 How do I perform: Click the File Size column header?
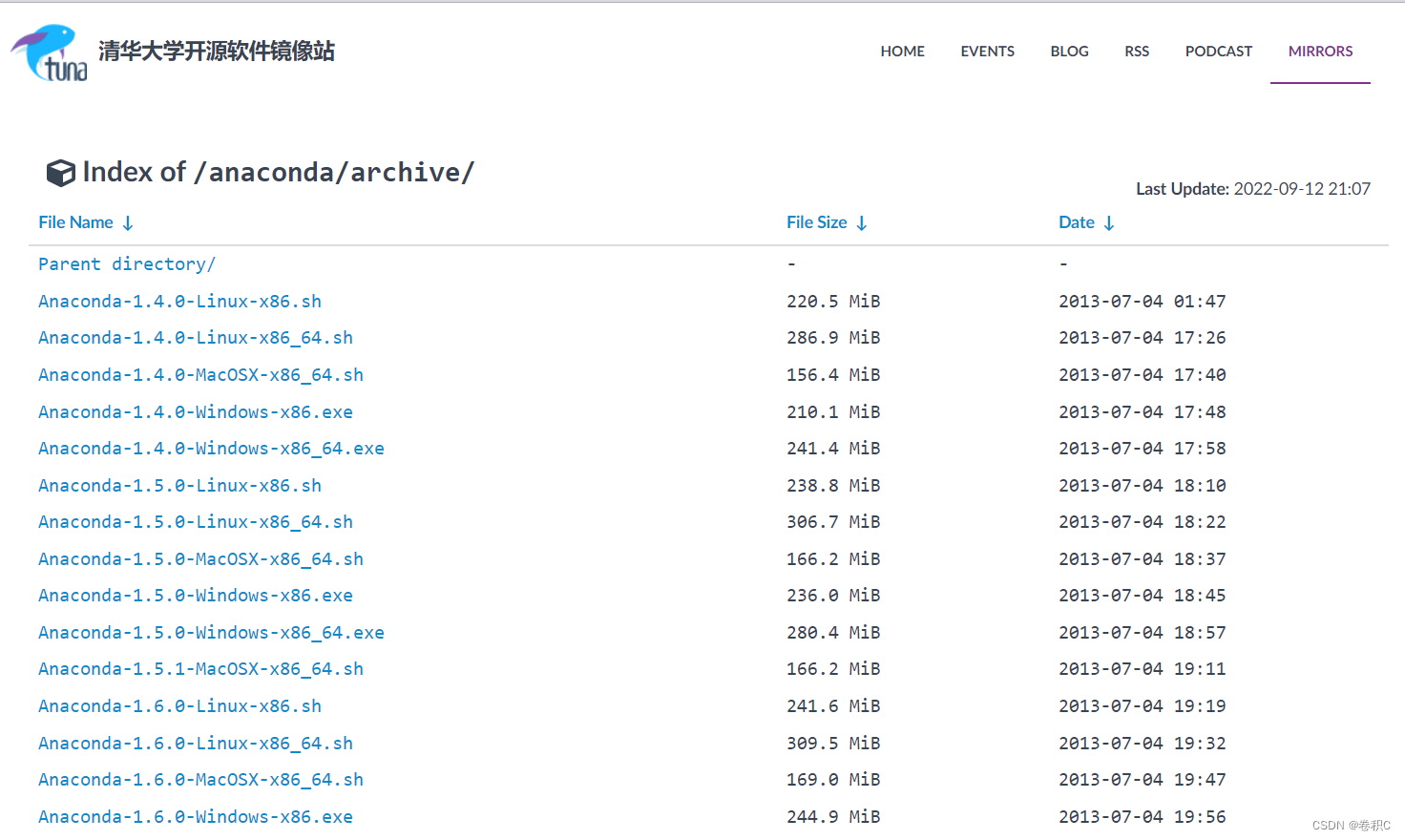(816, 222)
